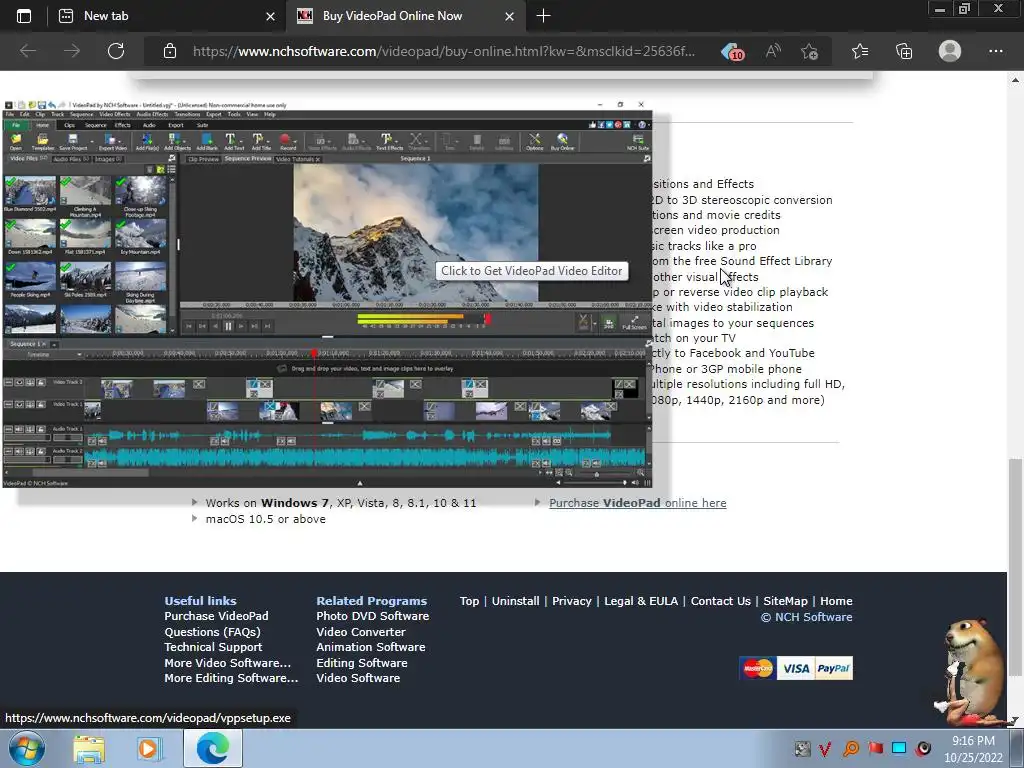This screenshot has width=1024, height=768.
Task: Click the 'Useful links' footer heading
Action: 200,601
